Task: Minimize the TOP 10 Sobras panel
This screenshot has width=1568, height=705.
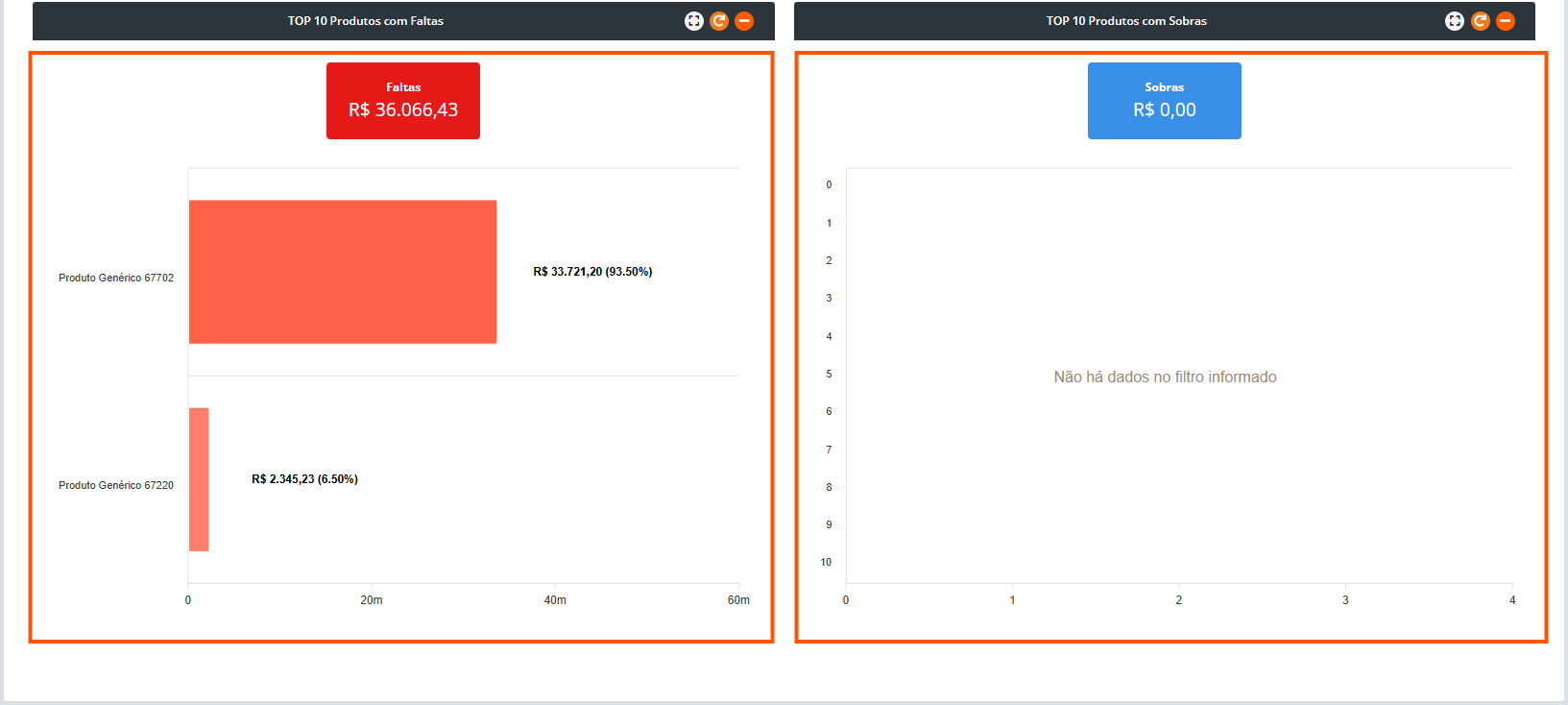Action: (x=1506, y=21)
